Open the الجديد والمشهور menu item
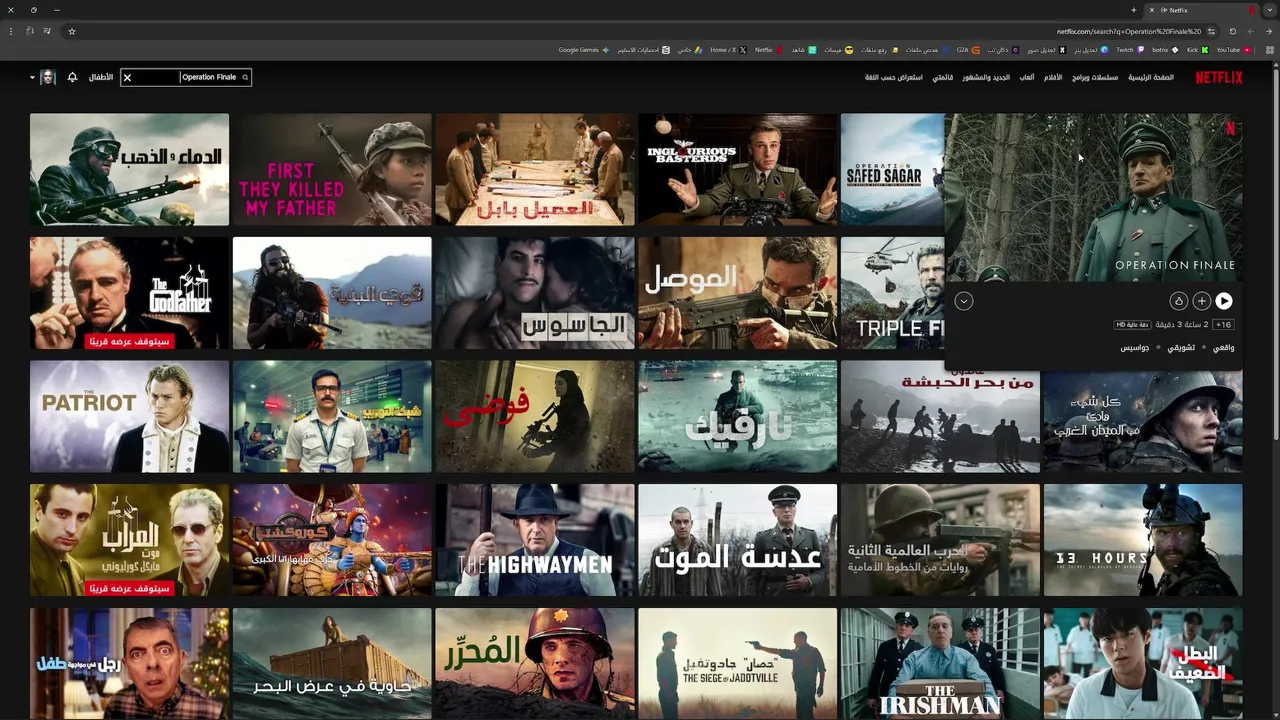 point(986,77)
